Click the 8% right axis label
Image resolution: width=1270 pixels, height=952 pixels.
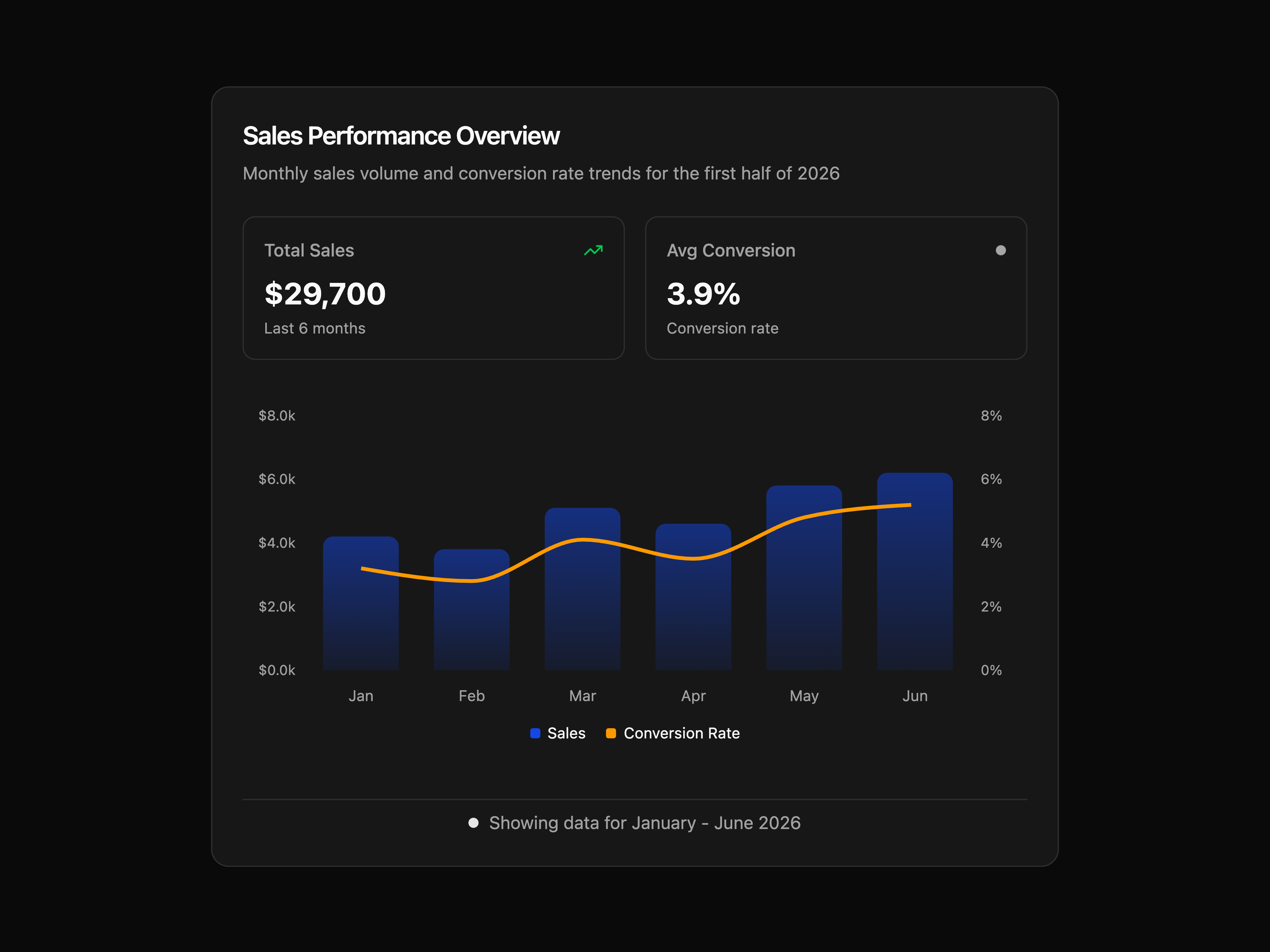[991, 416]
